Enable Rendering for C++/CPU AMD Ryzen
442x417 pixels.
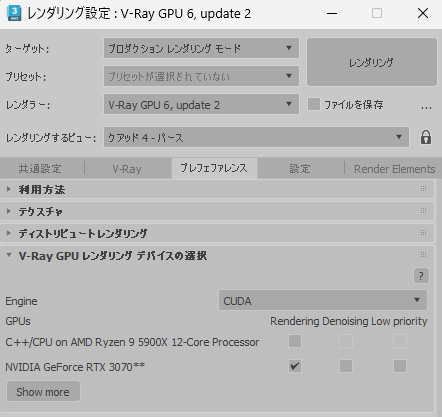click(x=295, y=341)
